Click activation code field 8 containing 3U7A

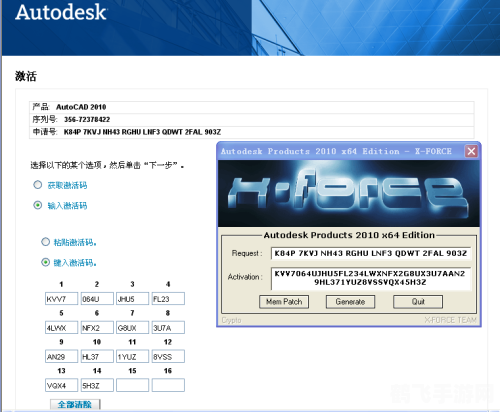pos(168,327)
